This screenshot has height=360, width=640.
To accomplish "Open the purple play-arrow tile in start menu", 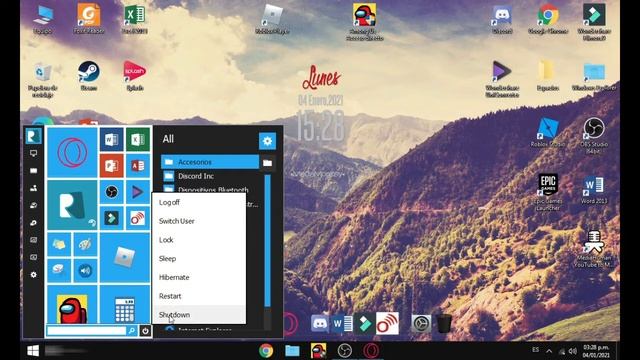I will pos(138,192).
